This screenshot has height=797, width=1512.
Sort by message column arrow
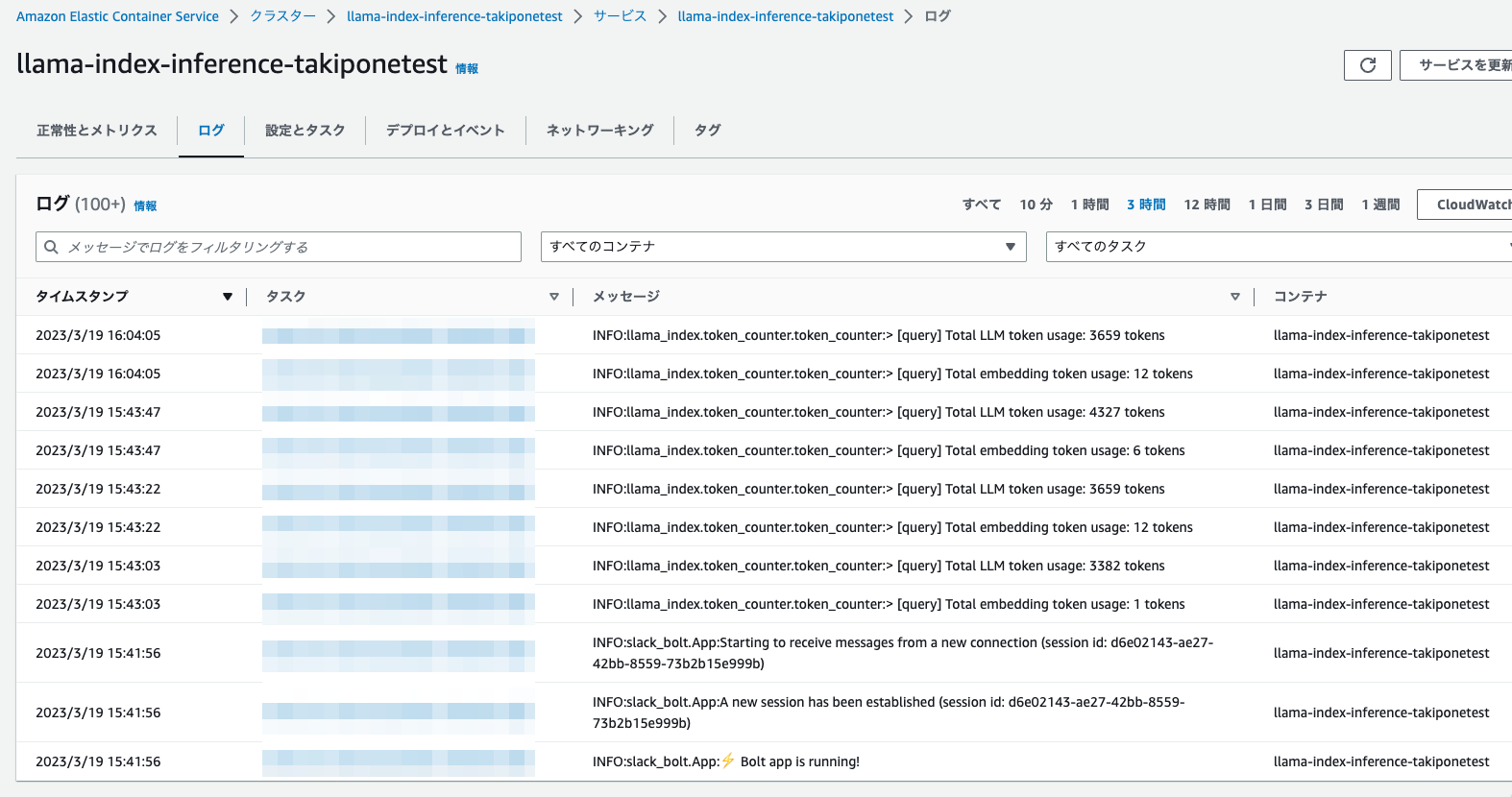[1235, 297]
